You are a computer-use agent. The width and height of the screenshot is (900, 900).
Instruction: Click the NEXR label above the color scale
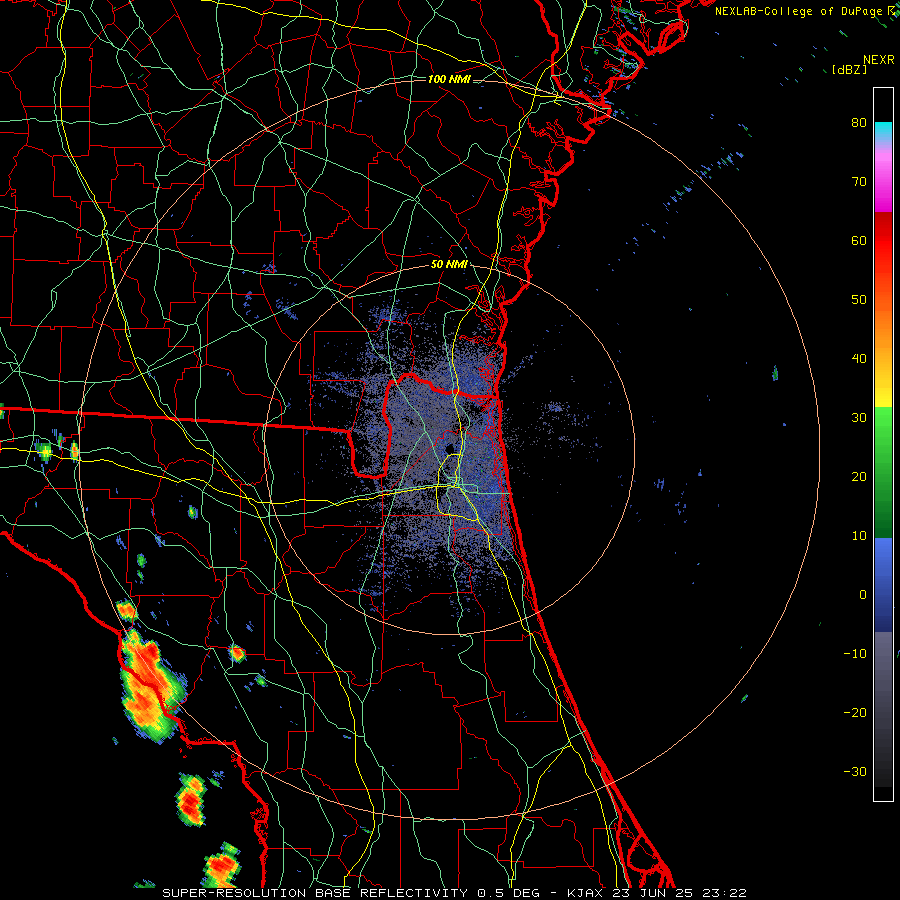(879, 60)
